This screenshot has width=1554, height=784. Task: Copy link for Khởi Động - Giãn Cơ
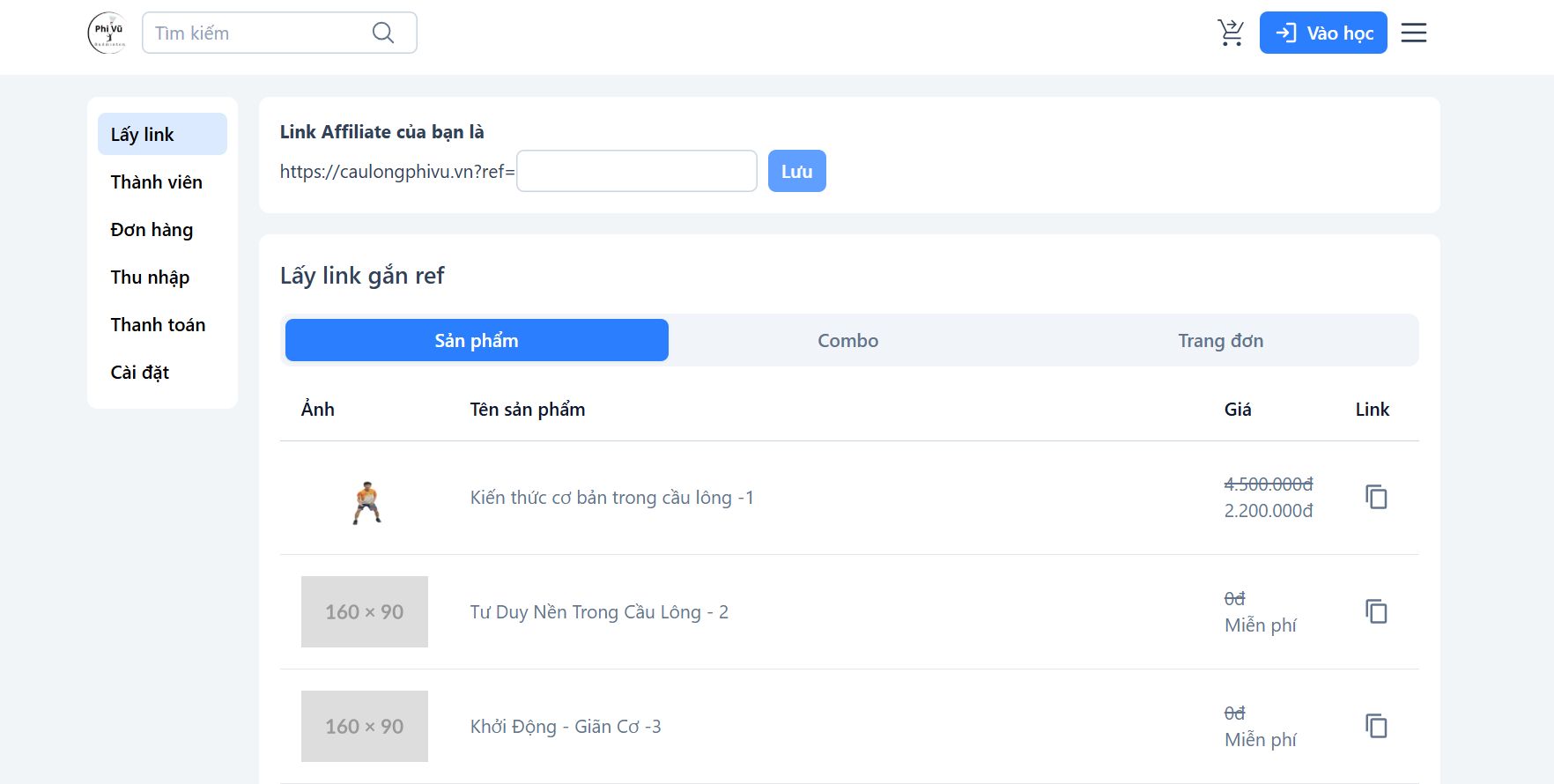1376,727
